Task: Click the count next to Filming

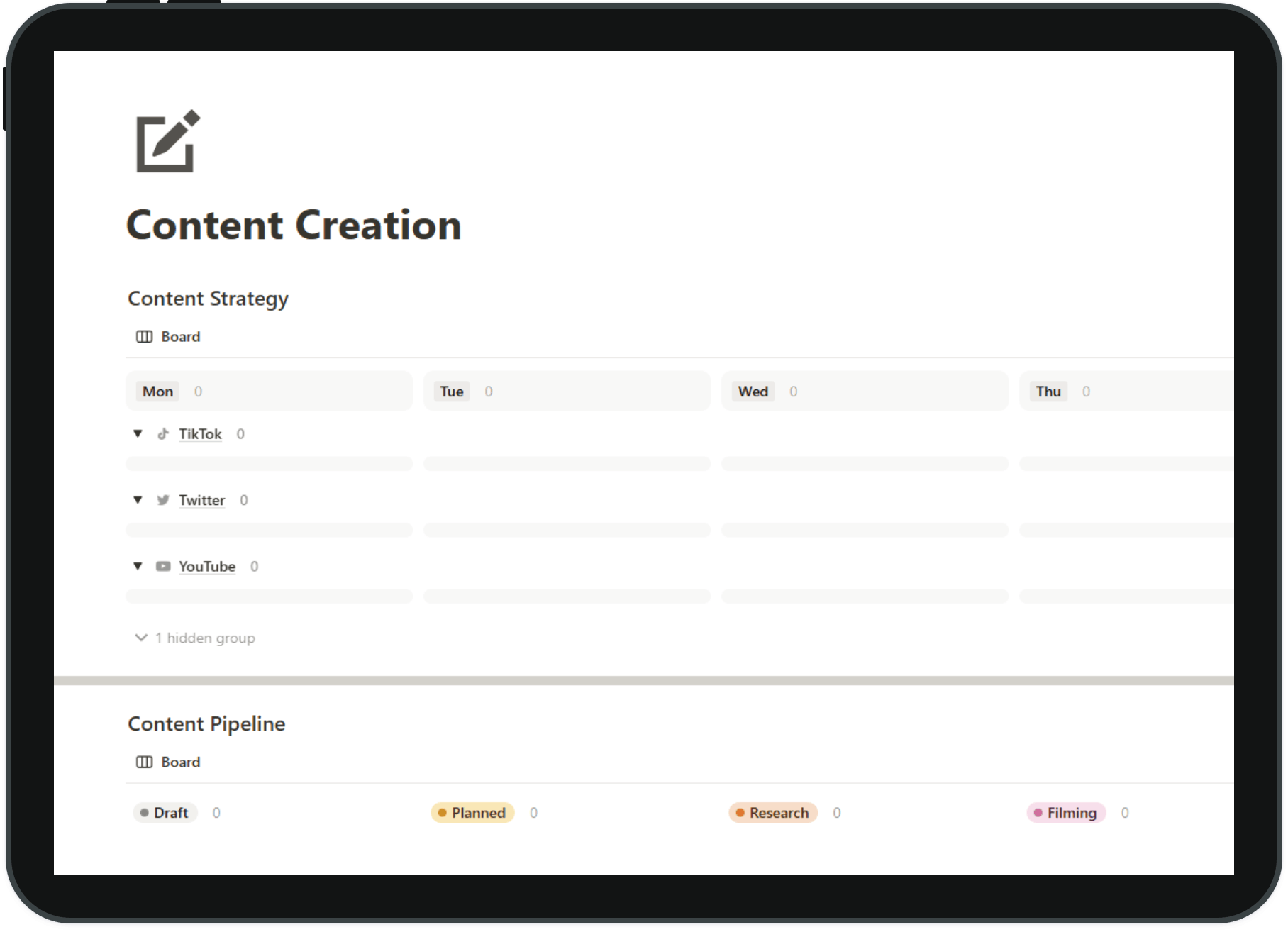Action: (x=1125, y=812)
